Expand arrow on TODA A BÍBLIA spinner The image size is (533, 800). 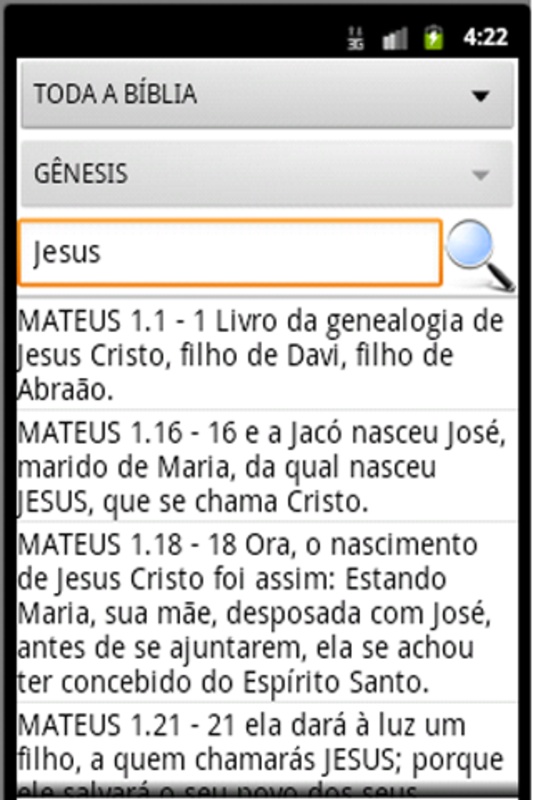coord(480,95)
